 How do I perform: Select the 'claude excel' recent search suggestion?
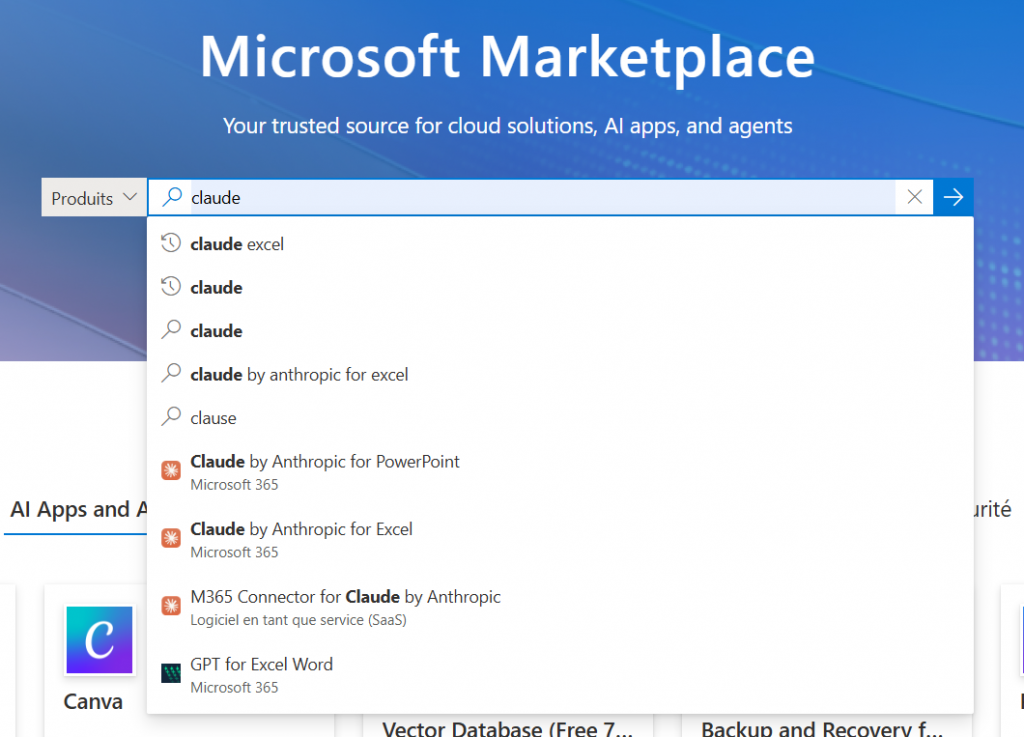click(237, 243)
